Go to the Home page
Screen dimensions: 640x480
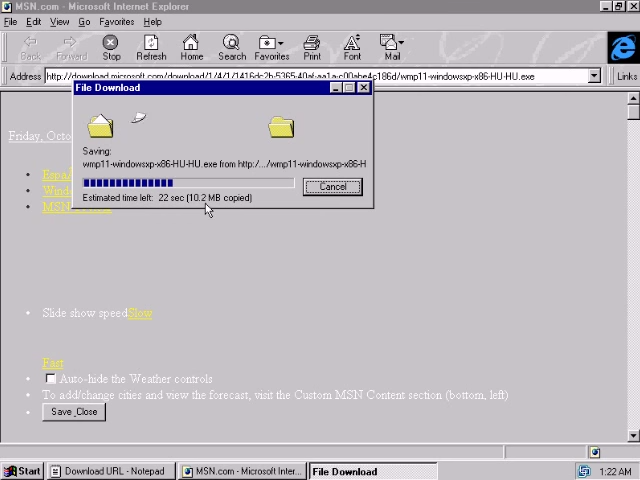coord(191,48)
